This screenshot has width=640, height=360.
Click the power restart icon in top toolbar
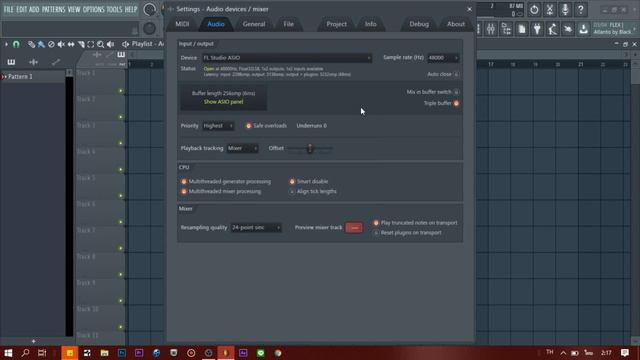(x=534, y=9)
